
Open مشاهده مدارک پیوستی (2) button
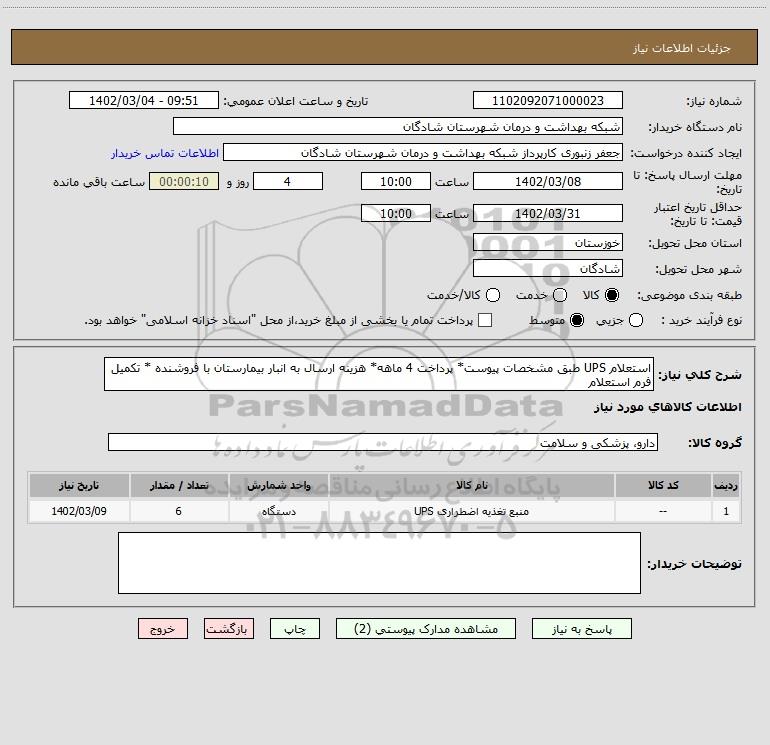pos(426,629)
